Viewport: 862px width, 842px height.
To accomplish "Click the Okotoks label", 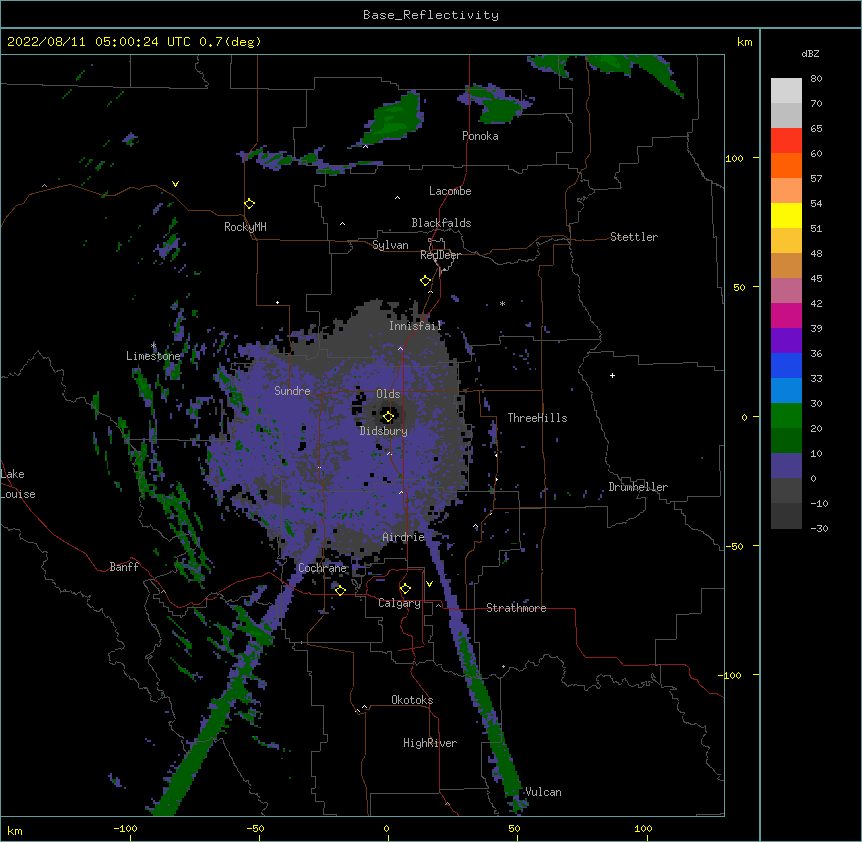I will 412,700.
